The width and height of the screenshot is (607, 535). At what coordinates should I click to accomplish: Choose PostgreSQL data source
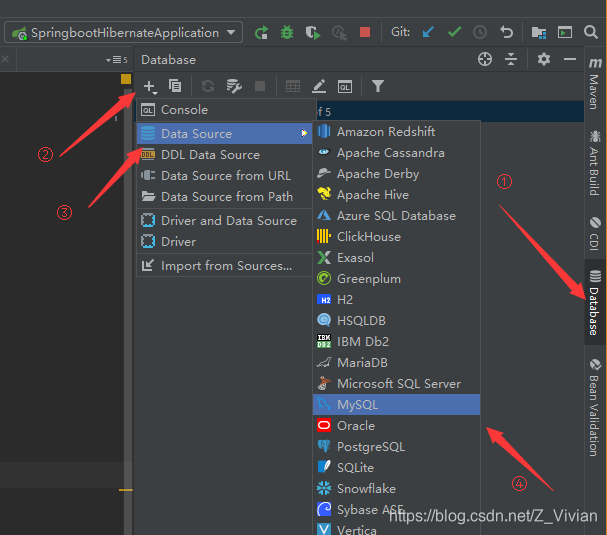click(x=396, y=447)
